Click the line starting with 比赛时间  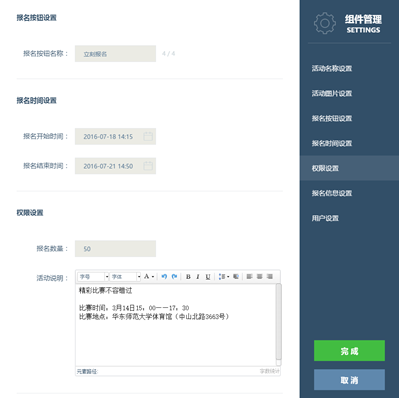tap(134, 308)
